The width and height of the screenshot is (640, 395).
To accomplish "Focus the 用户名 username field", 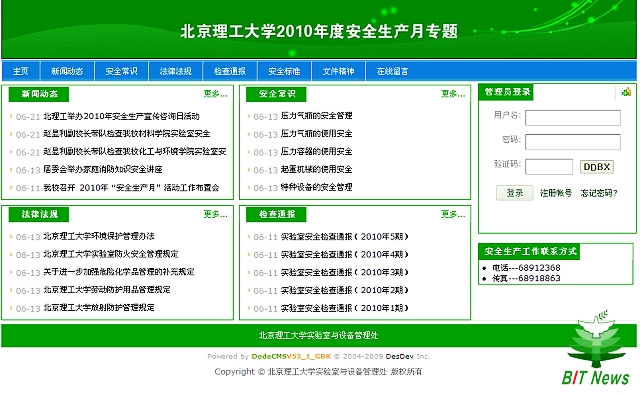I will click(x=573, y=118).
